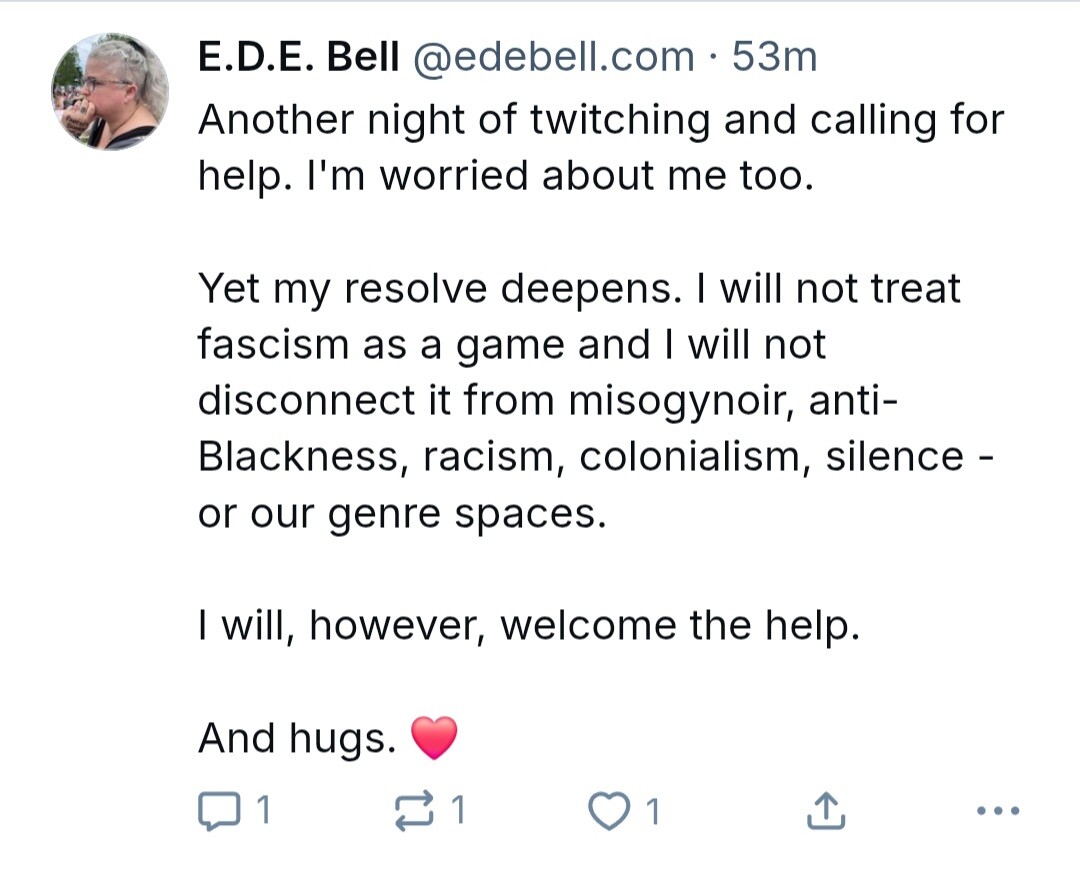1080x871 pixels.
Task: Click the 'And hugs.' text
Action: click(298, 738)
